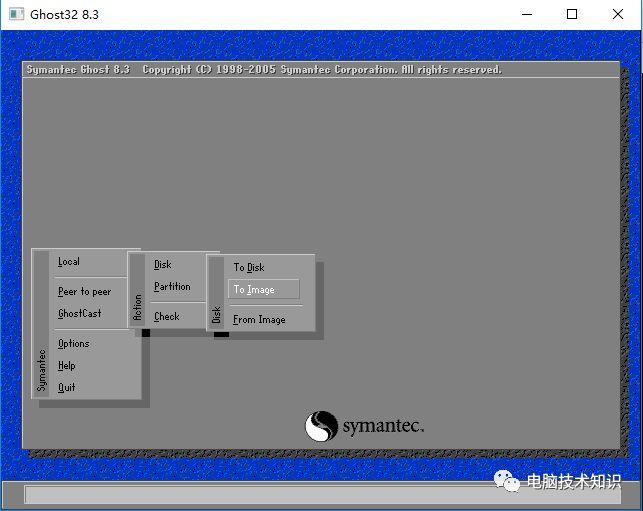643x511 pixels.
Task: Click Quit to exit Ghost
Action: click(x=66, y=388)
